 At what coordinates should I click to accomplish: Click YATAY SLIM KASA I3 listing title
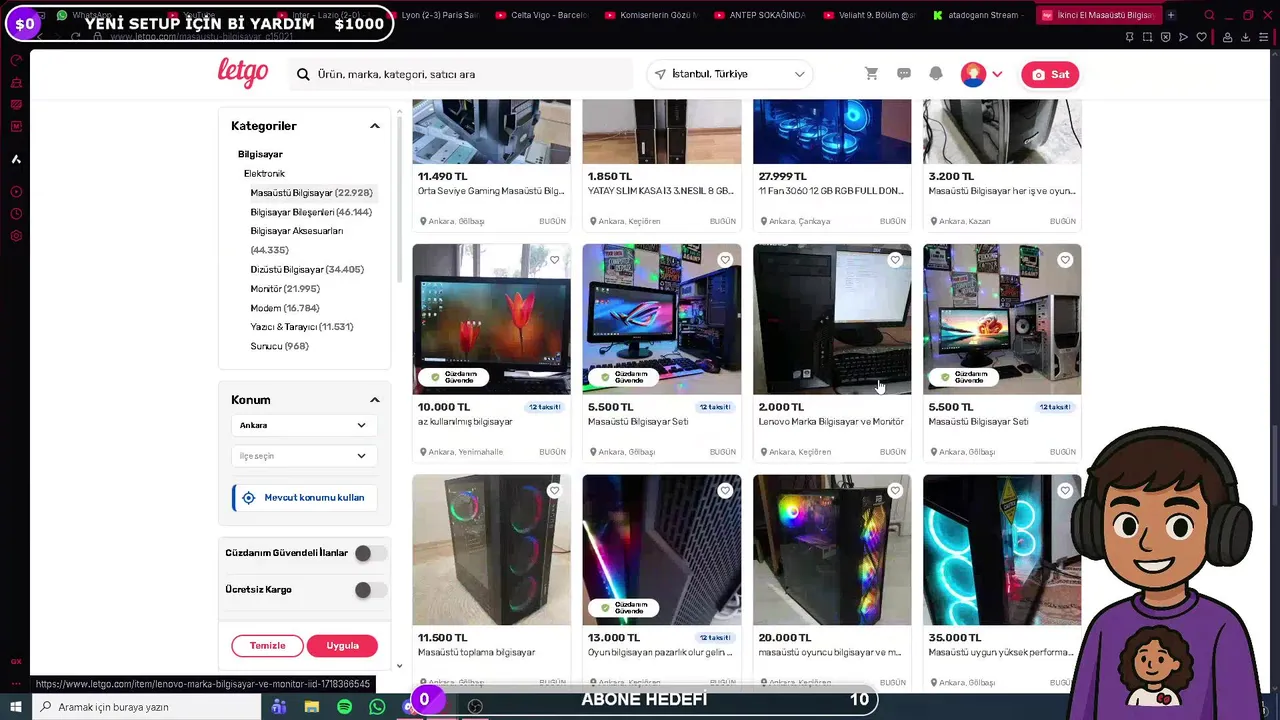(x=661, y=190)
